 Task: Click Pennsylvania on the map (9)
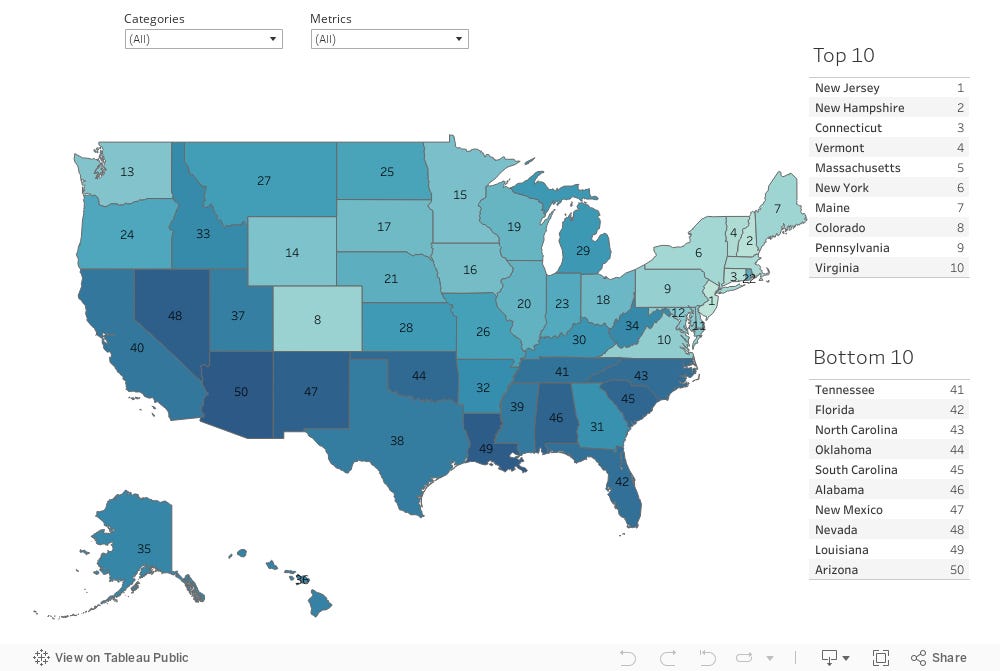click(667, 289)
